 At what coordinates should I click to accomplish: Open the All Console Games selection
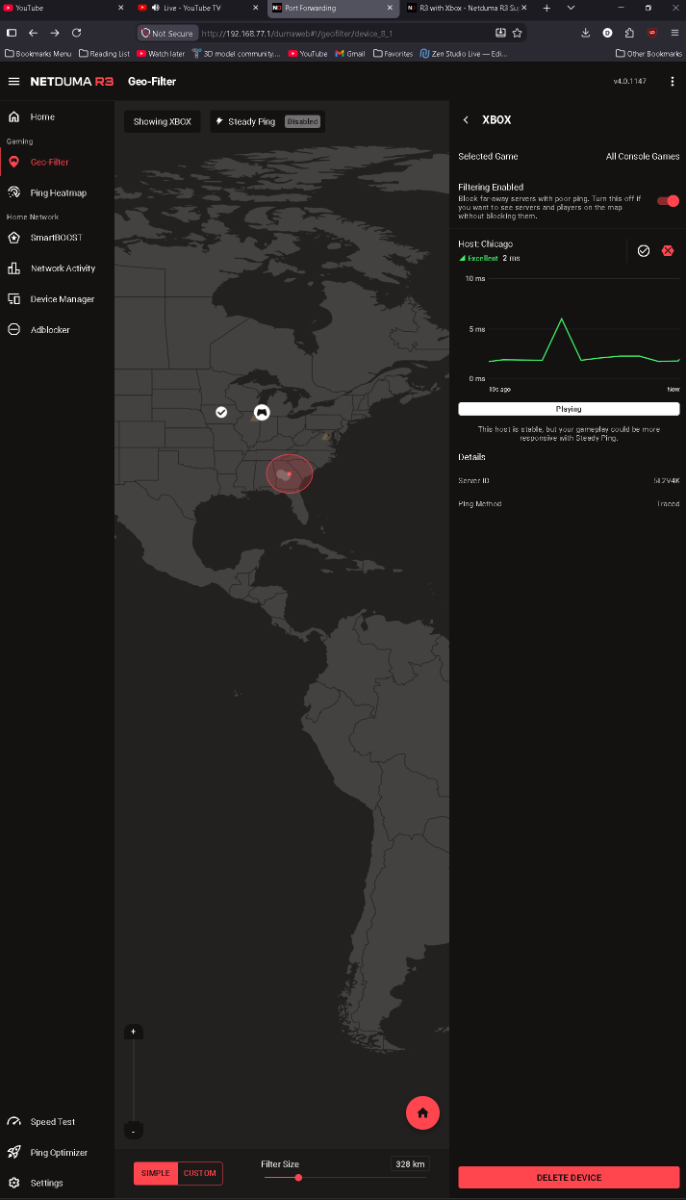tap(642, 157)
